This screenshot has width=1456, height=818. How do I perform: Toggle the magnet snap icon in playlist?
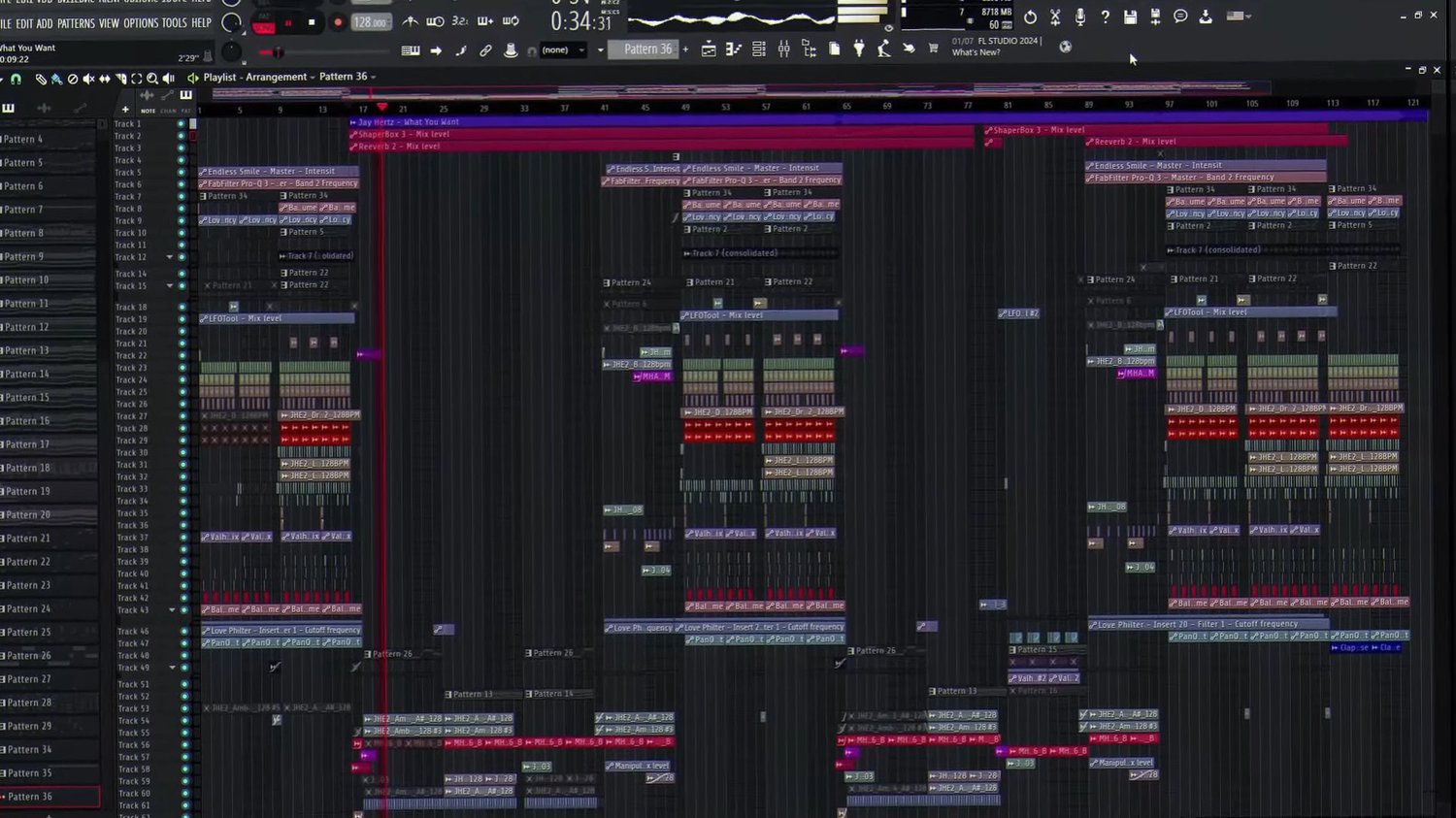[x=16, y=79]
